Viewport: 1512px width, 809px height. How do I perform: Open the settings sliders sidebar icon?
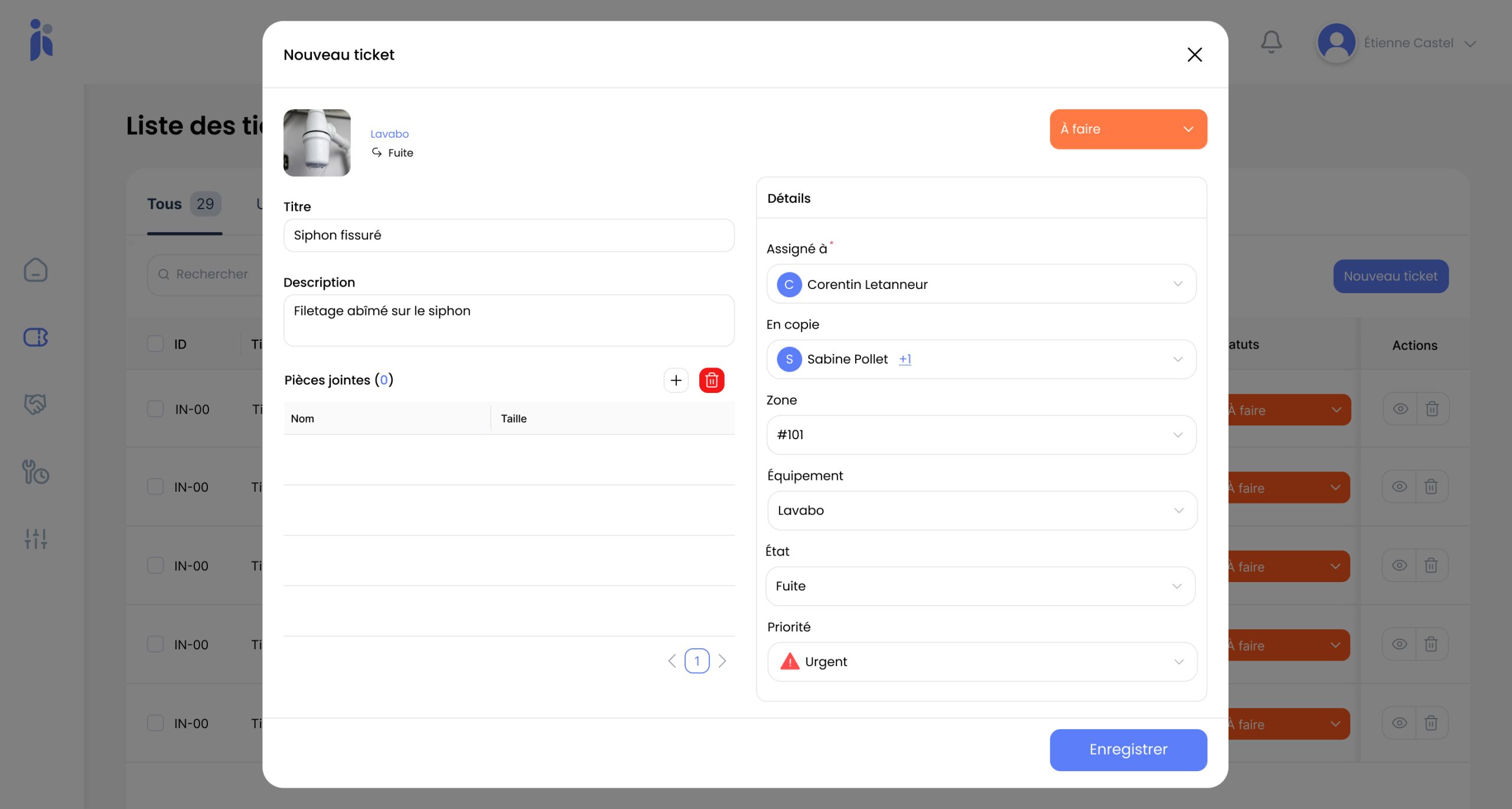point(35,538)
